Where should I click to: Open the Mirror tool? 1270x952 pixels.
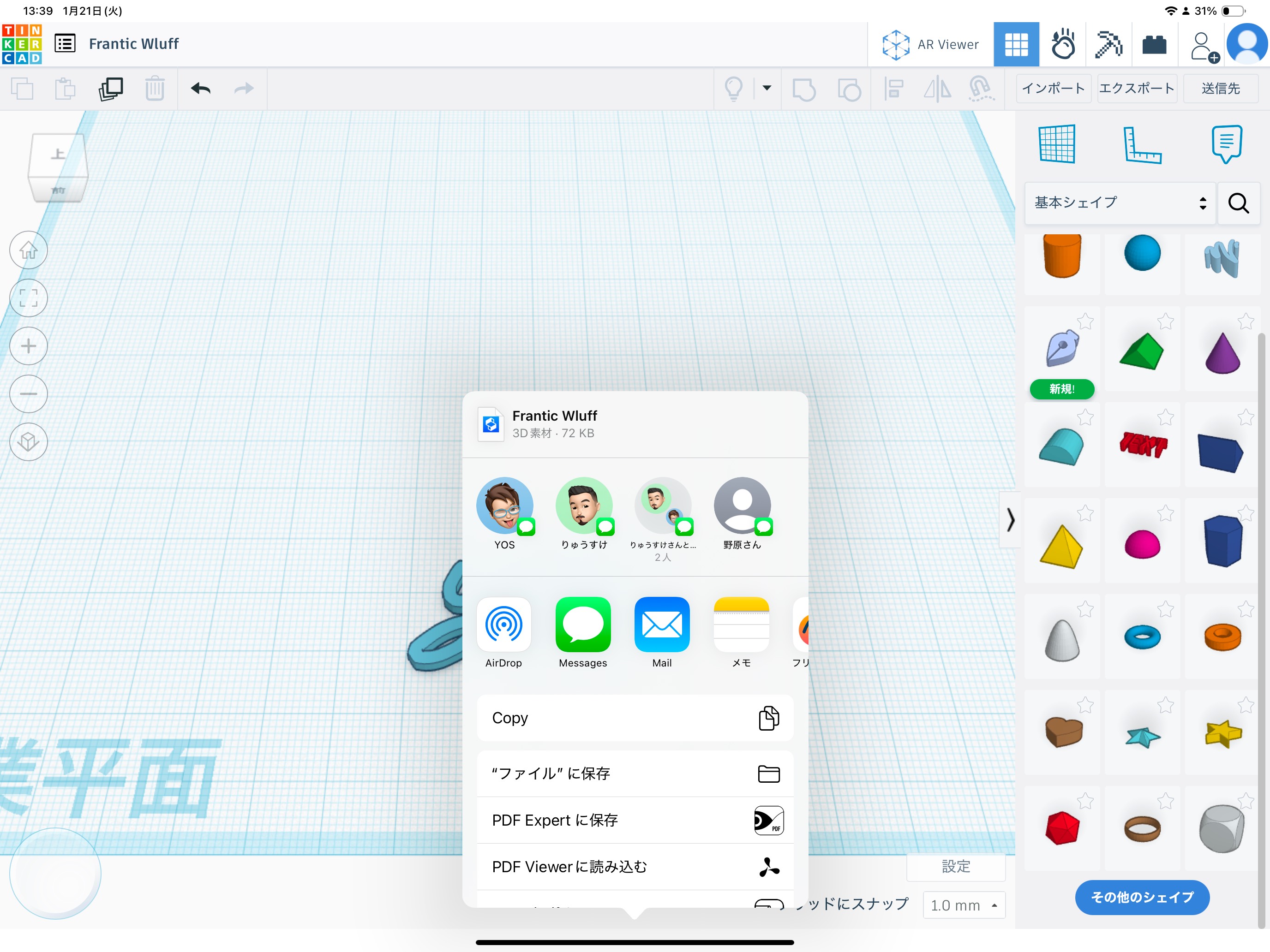tap(937, 89)
